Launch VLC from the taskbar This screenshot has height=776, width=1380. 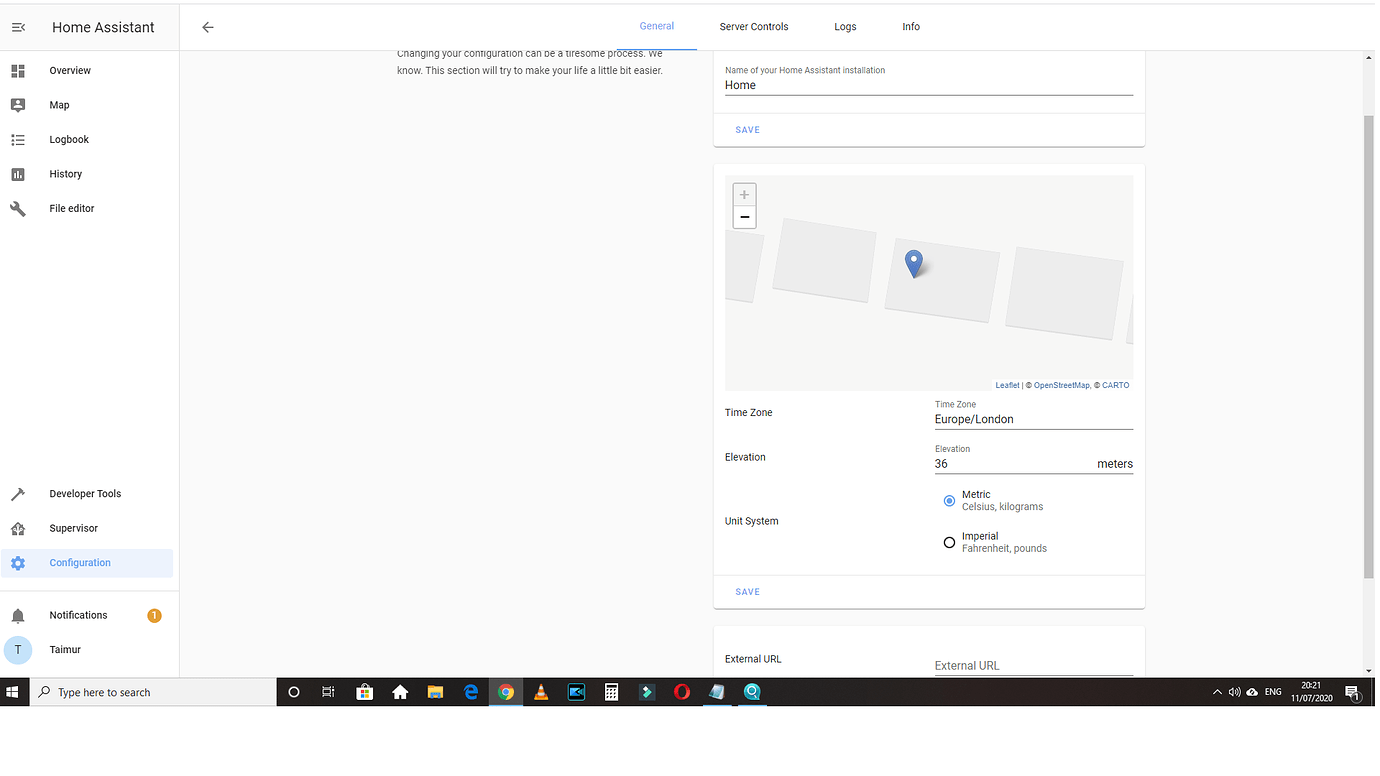[x=541, y=691]
